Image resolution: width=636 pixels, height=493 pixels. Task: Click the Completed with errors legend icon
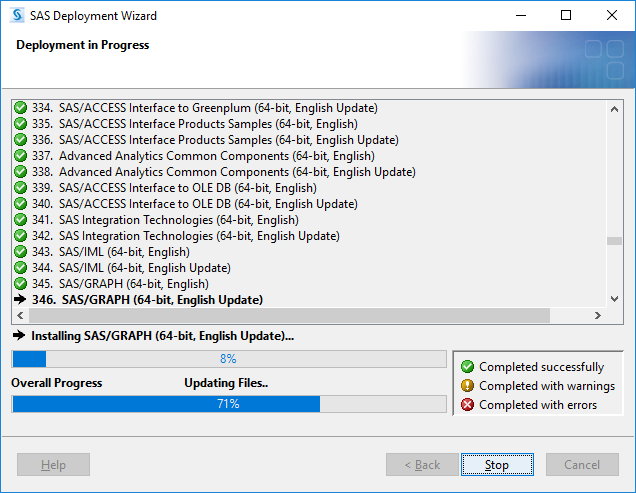[x=467, y=405]
